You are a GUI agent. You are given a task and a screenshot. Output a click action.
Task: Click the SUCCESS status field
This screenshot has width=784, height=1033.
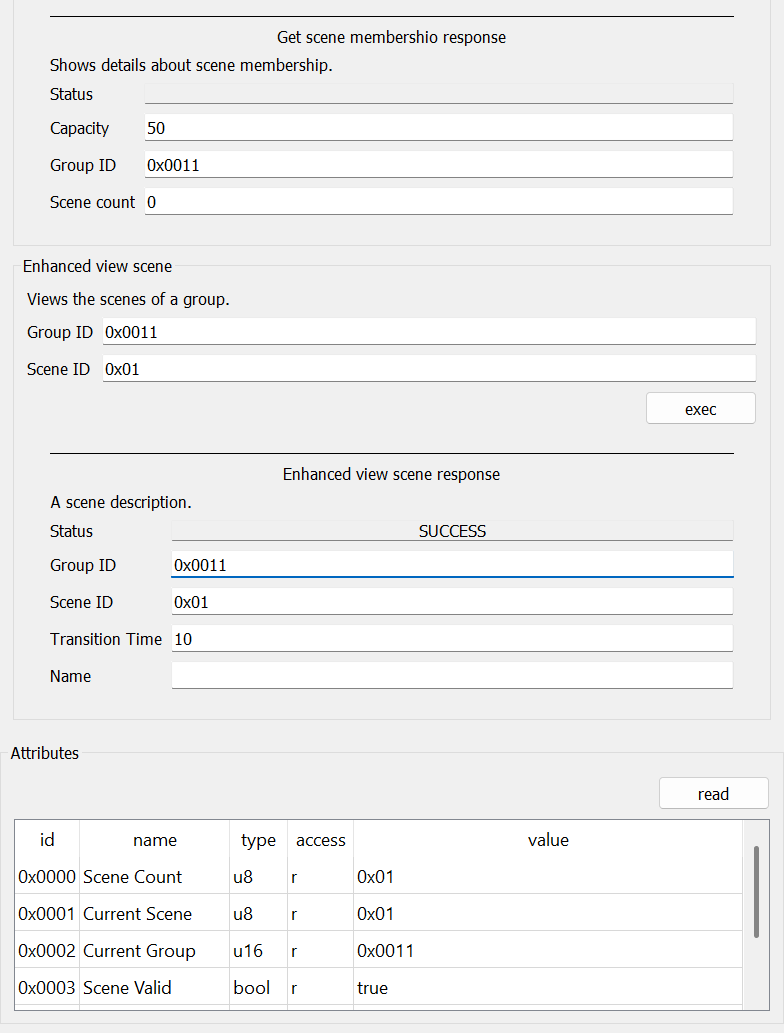click(452, 531)
